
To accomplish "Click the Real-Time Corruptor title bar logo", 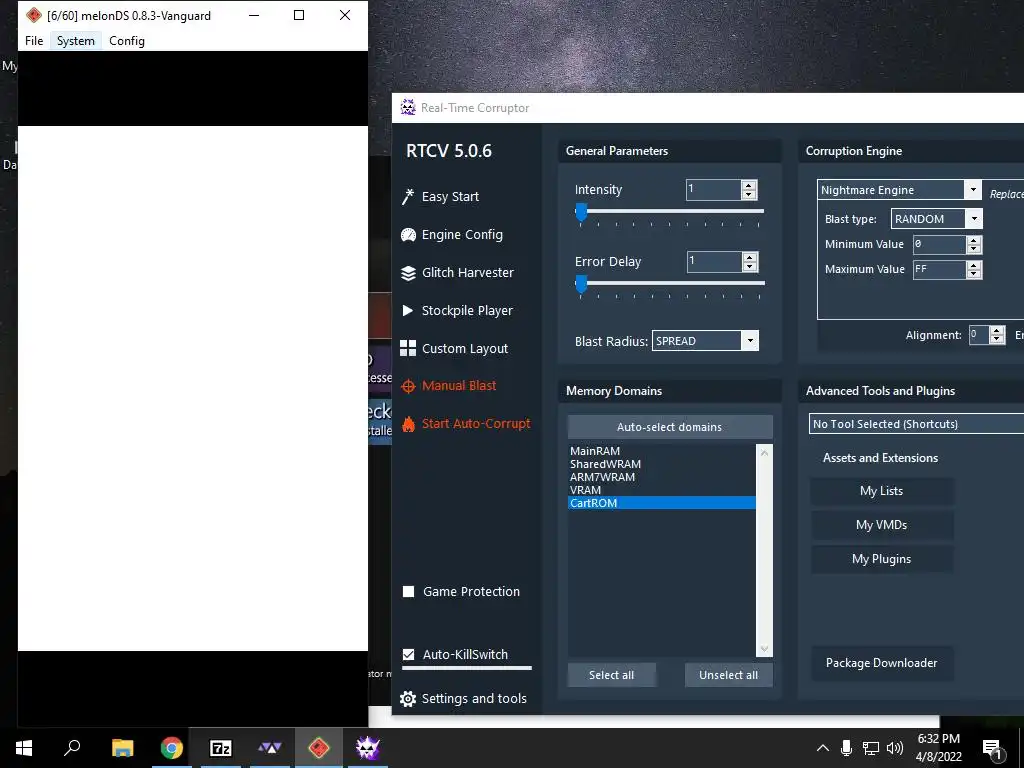I will tap(408, 108).
